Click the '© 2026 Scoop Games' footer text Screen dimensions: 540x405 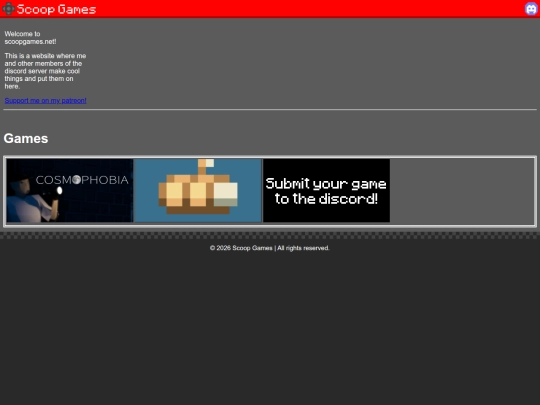tap(270, 248)
